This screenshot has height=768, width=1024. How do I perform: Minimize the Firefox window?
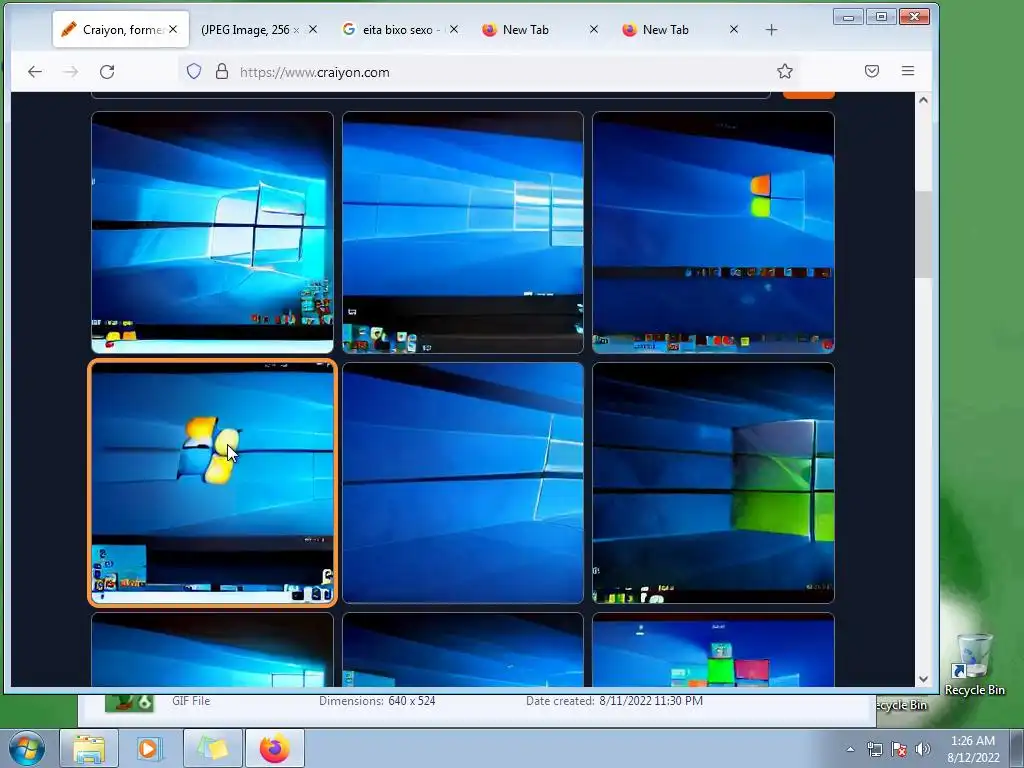click(848, 17)
